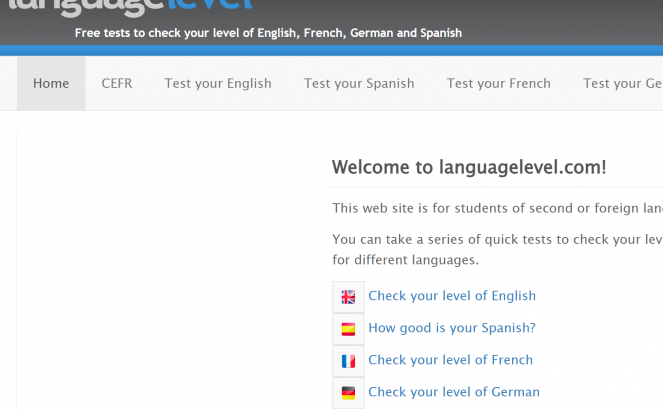Viewport: 663px width, 409px height.
Task: Open Test your French menu item
Action: coord(499,83)
